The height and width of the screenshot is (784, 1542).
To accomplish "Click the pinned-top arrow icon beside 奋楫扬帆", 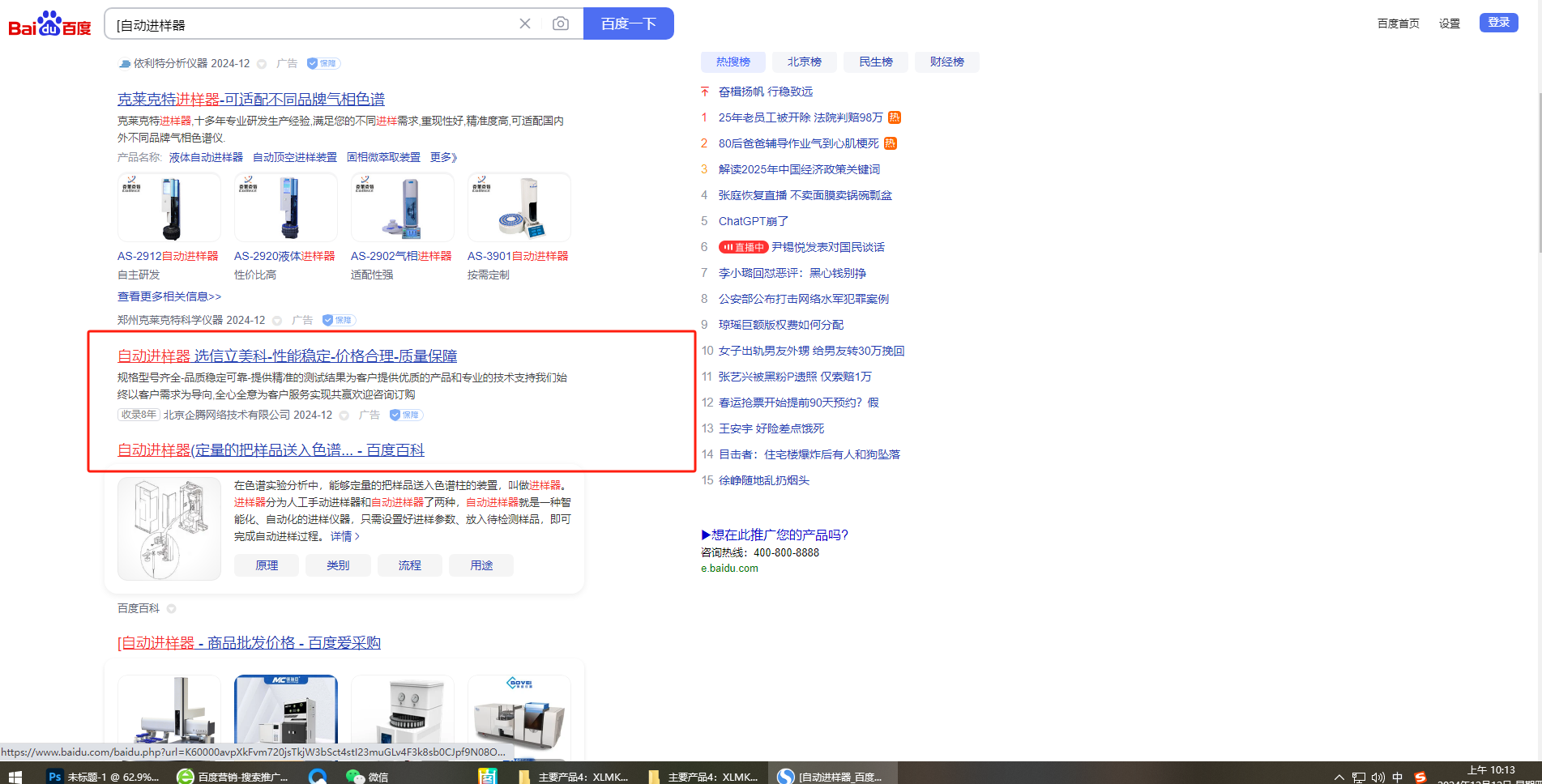I will point(705,92).
